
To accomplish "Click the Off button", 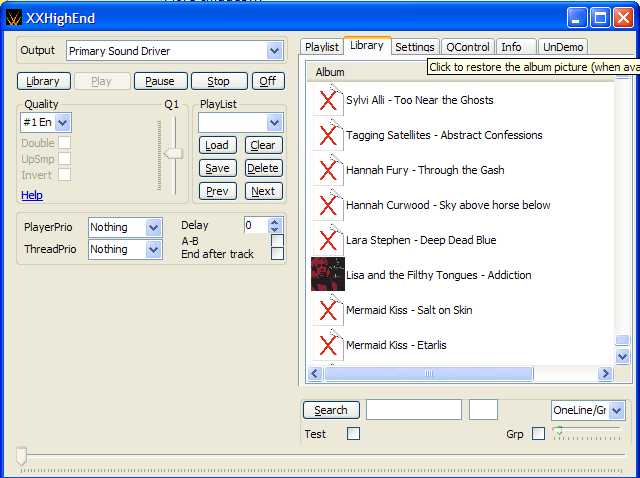I will [268, 81].
